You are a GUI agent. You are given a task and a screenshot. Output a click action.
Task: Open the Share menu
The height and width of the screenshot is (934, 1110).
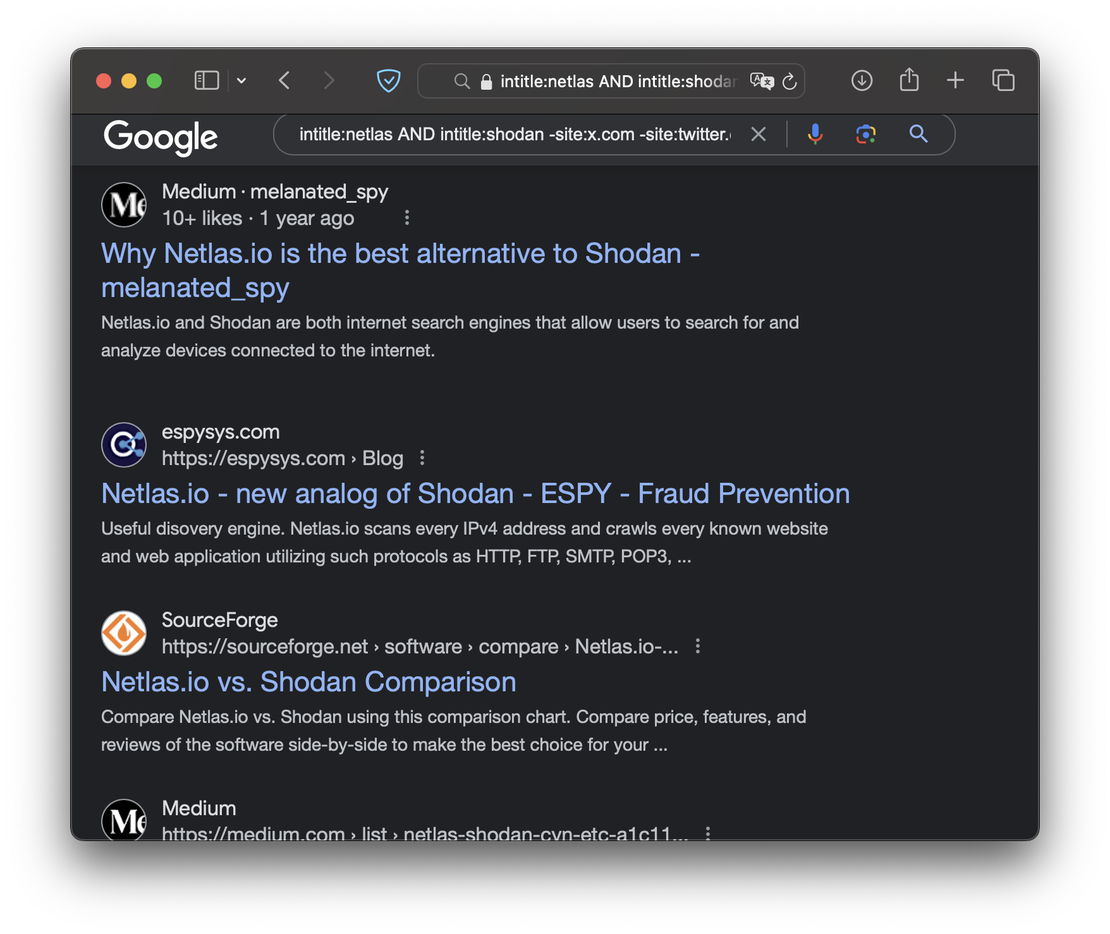coord(909,80)
